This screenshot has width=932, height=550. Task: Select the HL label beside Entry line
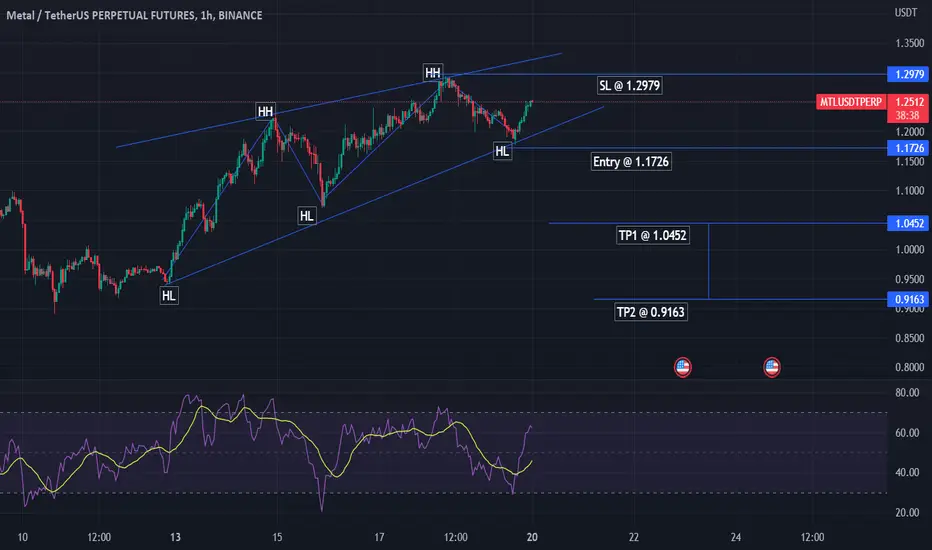[x=502, y=152]
